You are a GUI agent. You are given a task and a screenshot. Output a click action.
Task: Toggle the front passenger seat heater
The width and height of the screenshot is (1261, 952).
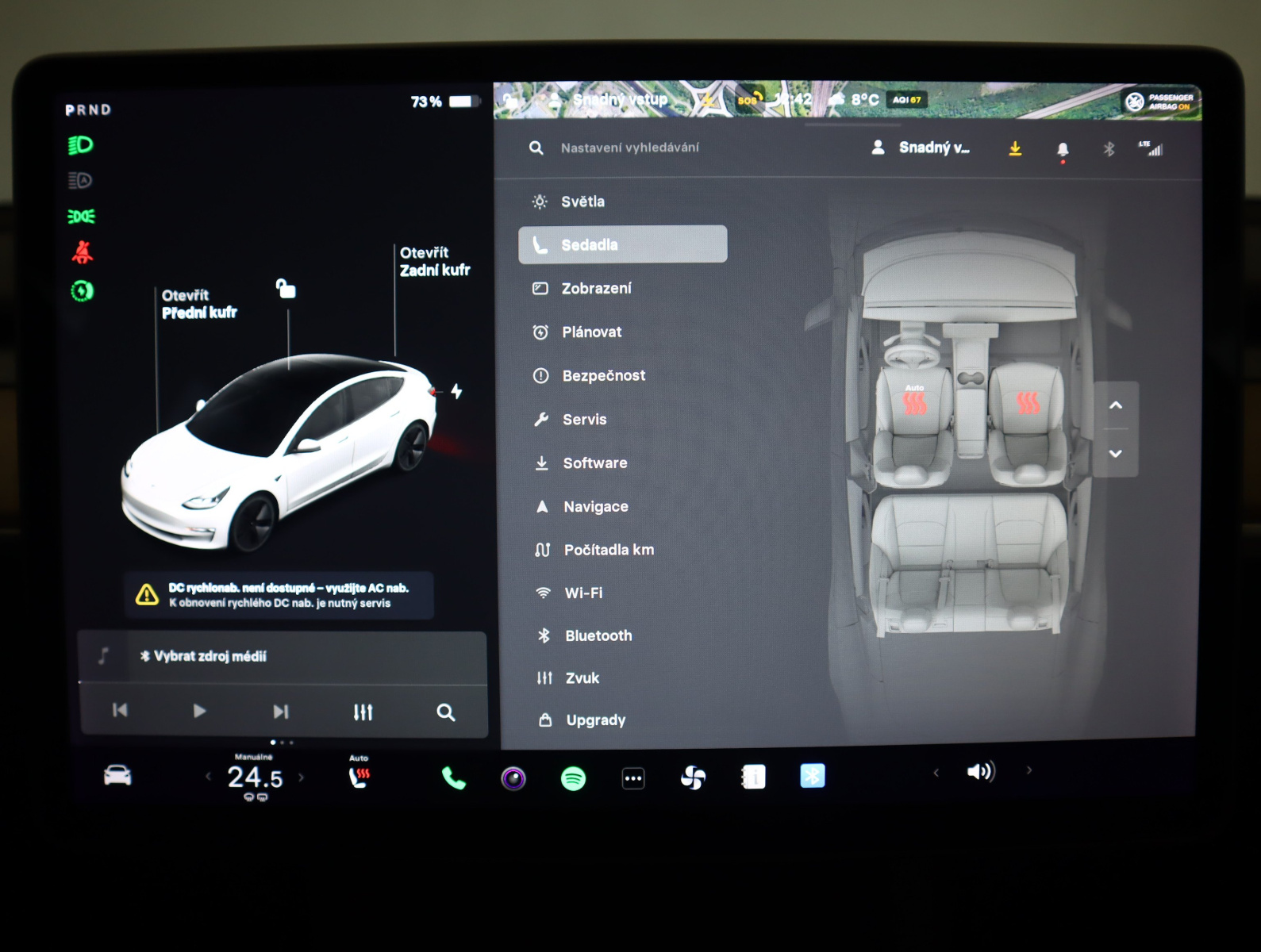tap(1028, 403)
